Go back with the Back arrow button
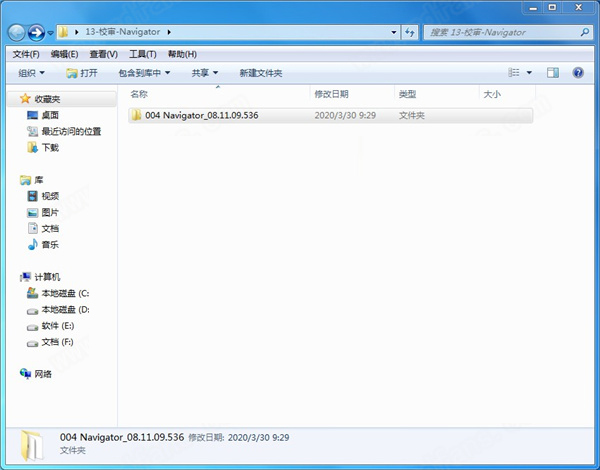 coord(16,33)
